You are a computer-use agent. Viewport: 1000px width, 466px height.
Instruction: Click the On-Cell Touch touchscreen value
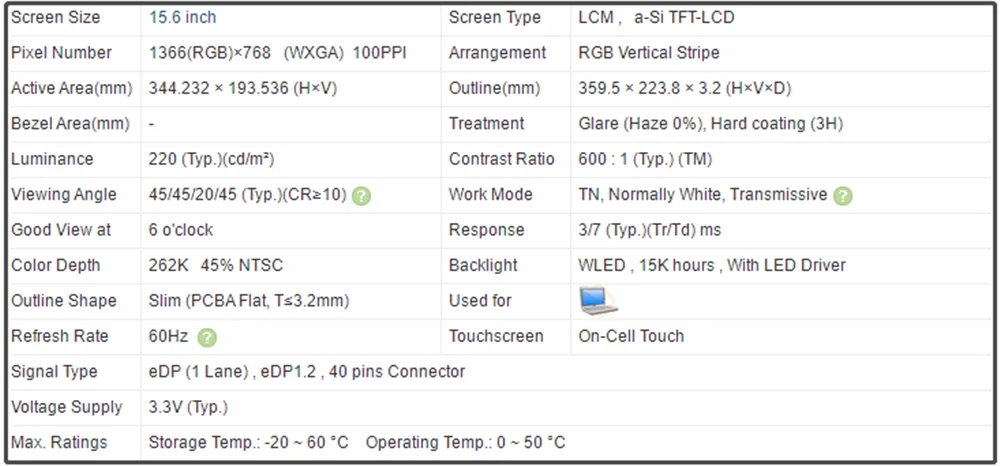(631, 336)
